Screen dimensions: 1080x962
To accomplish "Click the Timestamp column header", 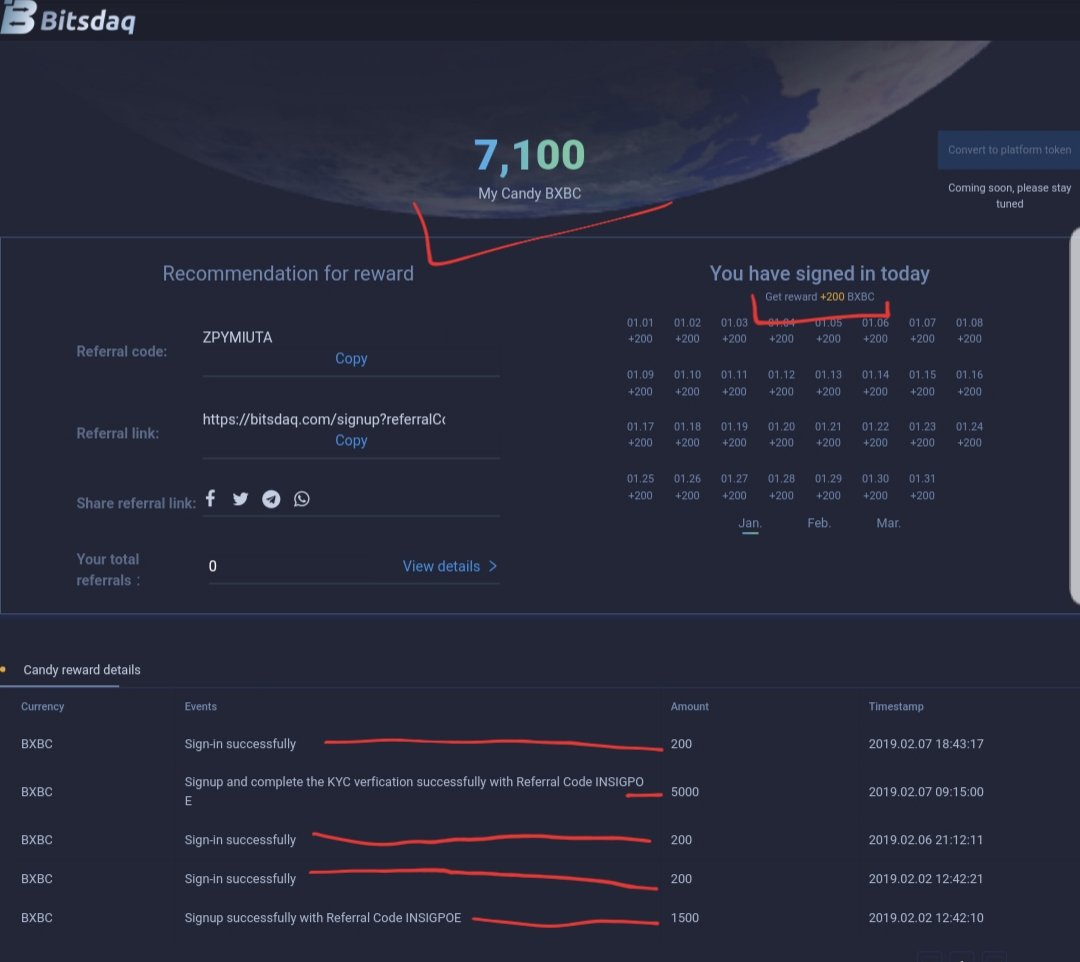I will click(x=896, y=707).
